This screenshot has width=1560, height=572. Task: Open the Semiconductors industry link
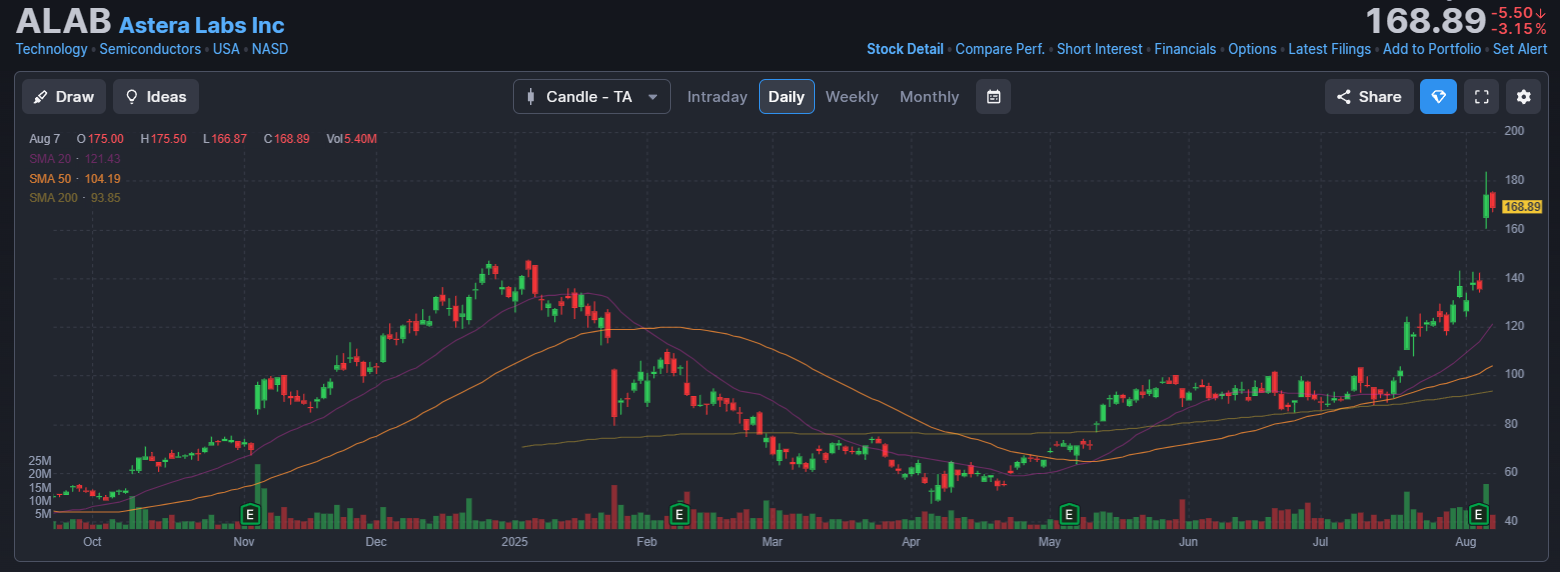point(150,49)
